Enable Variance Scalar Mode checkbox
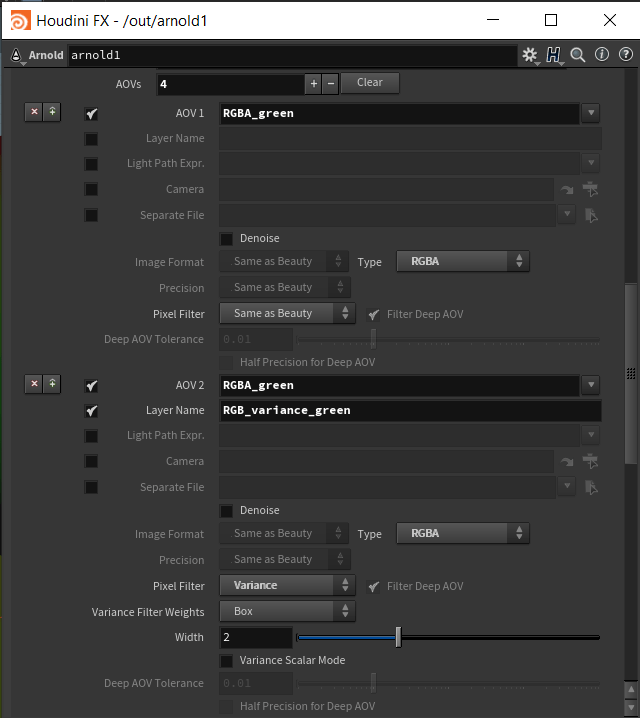 pos(226,661)
